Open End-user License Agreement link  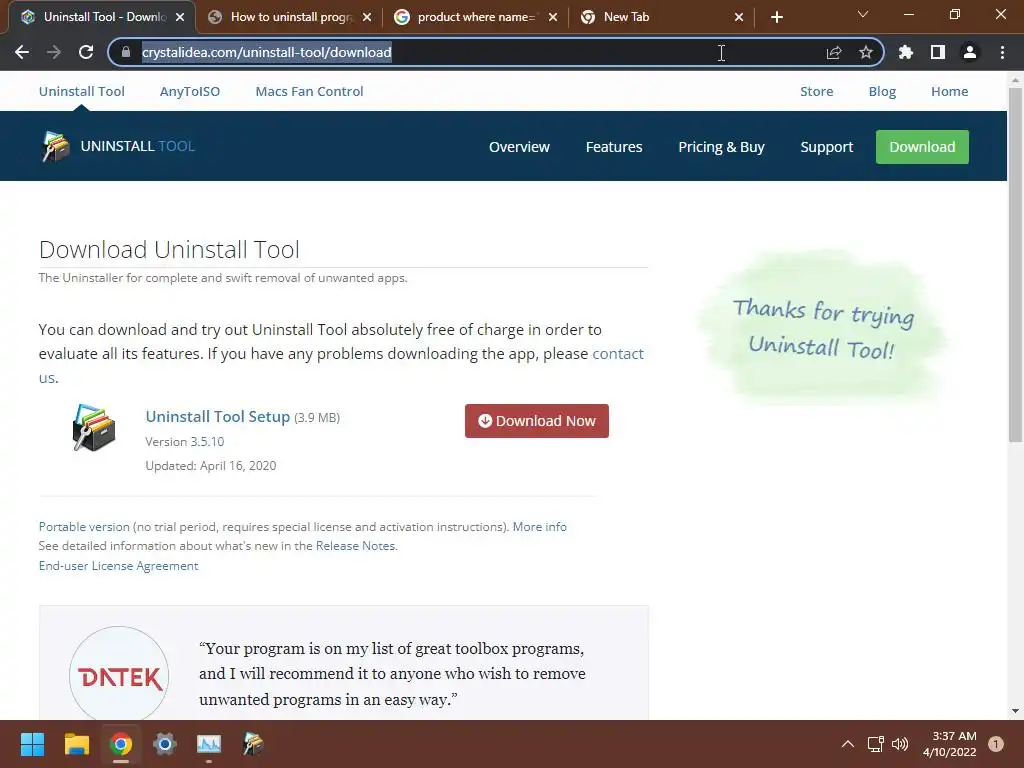(x=118, y=566)
